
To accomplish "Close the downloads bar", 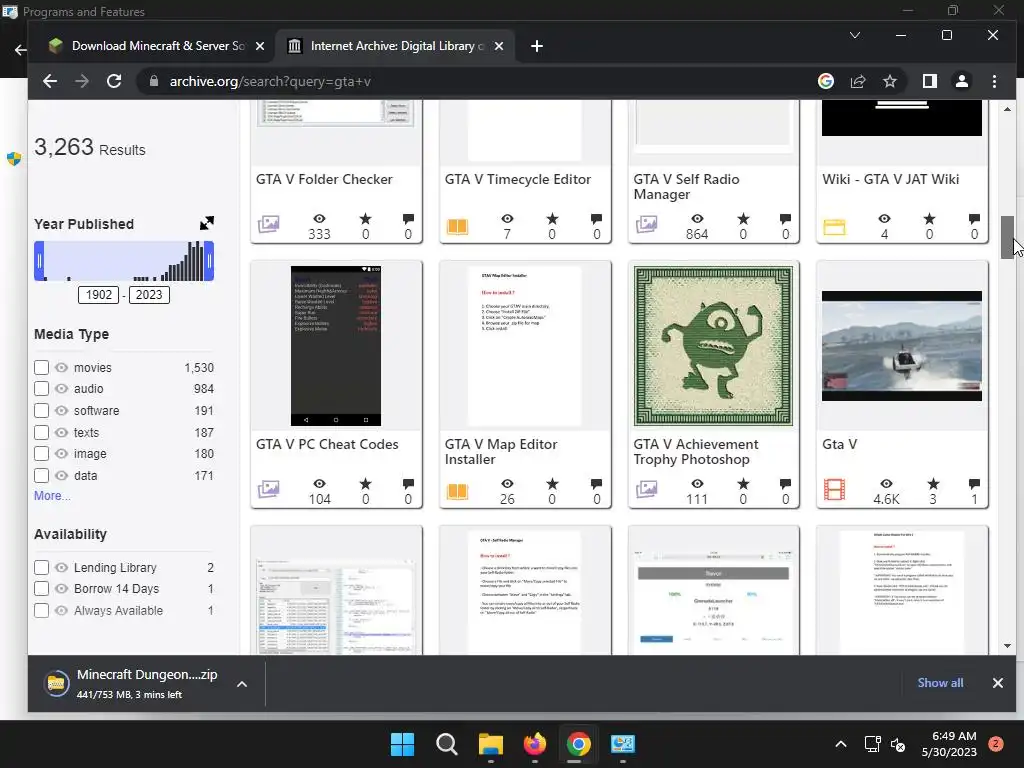I will pyautogui.click(x=997, y=683).
